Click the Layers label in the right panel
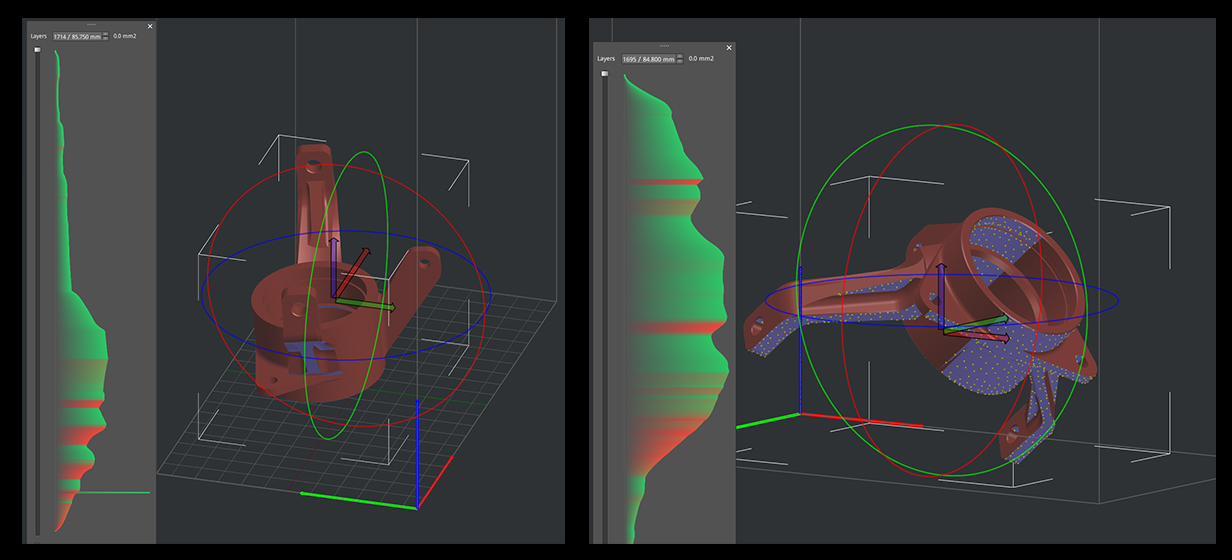 [606, 59]
